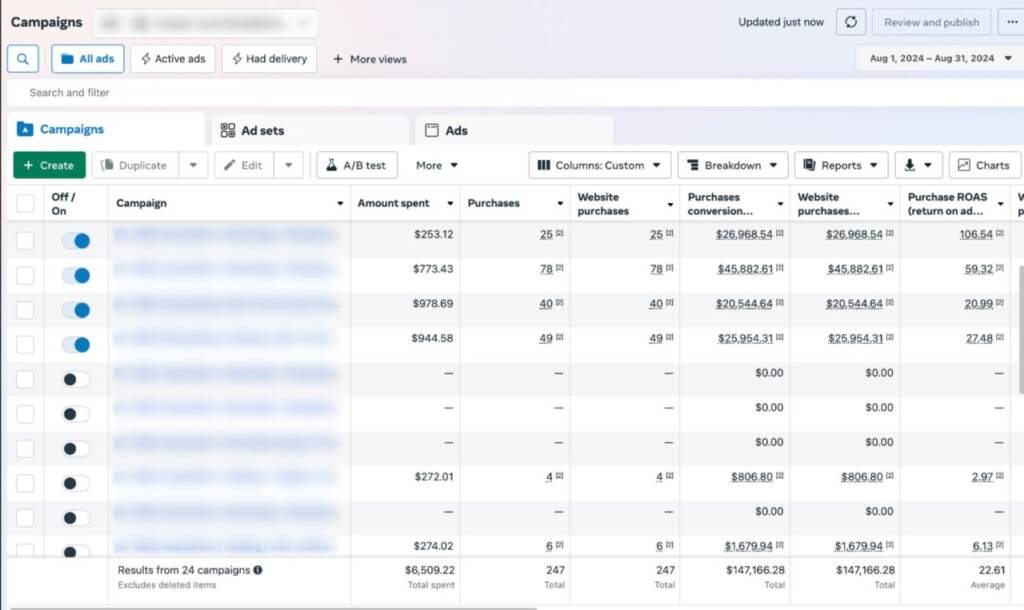Viewport: 1024px width, 610px height.
Task: Select checkbox for the $272.01 campaign row
Action: pos(25,483)
